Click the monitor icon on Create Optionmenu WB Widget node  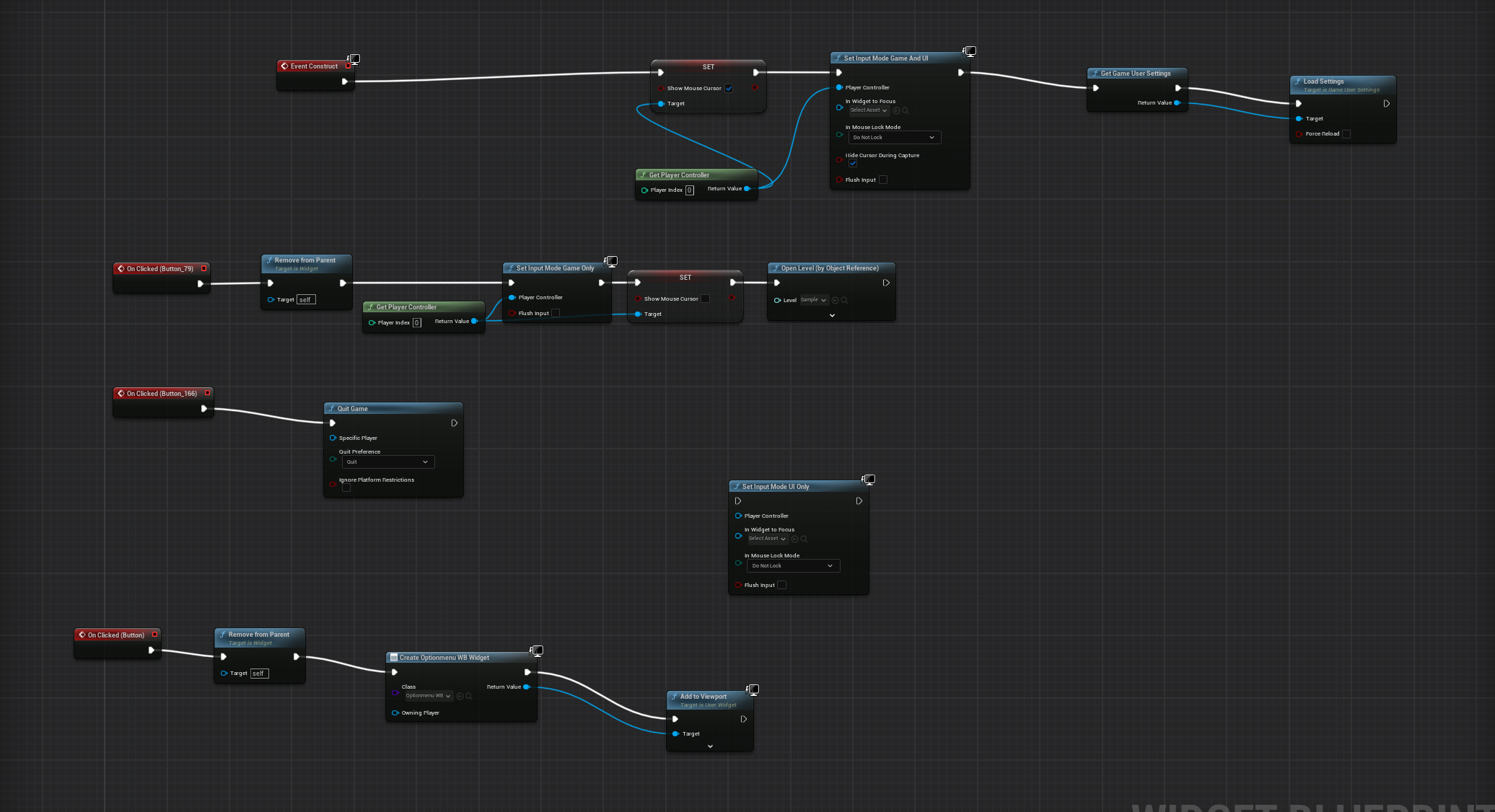click(537, 650)
